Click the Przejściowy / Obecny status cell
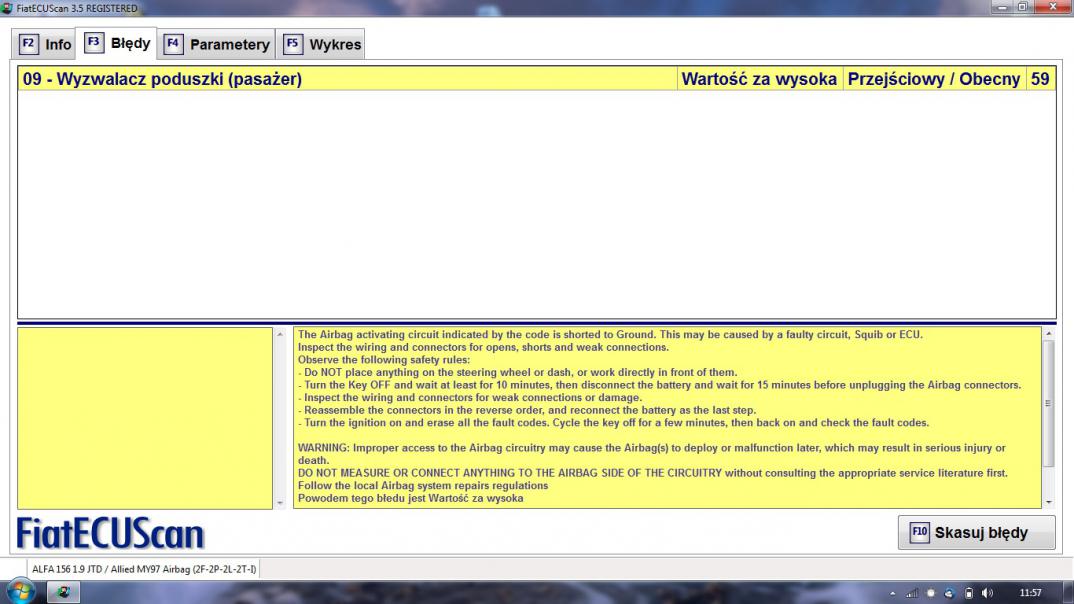The width and height of the screenshot is (1074, 604). coord(934,79)
